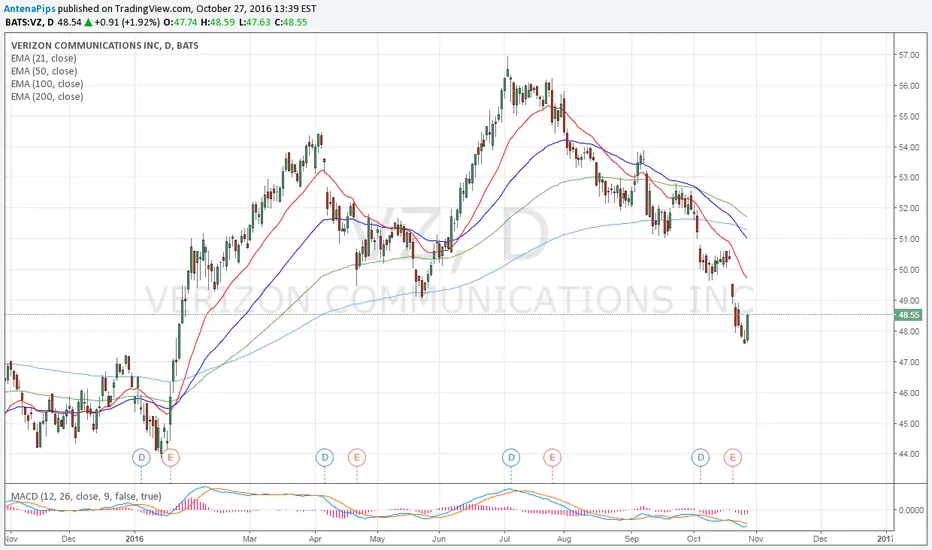Click the +0.91 (1.92%) change text
This screenshot has height=550, width=932.
coord(127,23)
